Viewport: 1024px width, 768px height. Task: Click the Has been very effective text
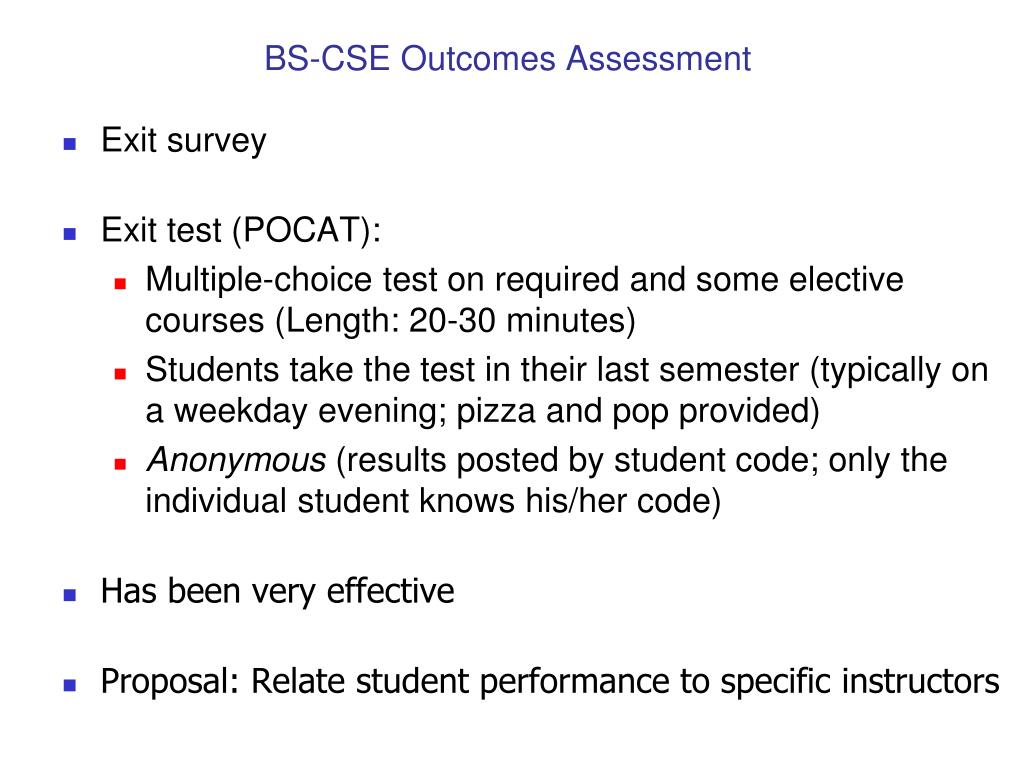click(x=278, y=592)
